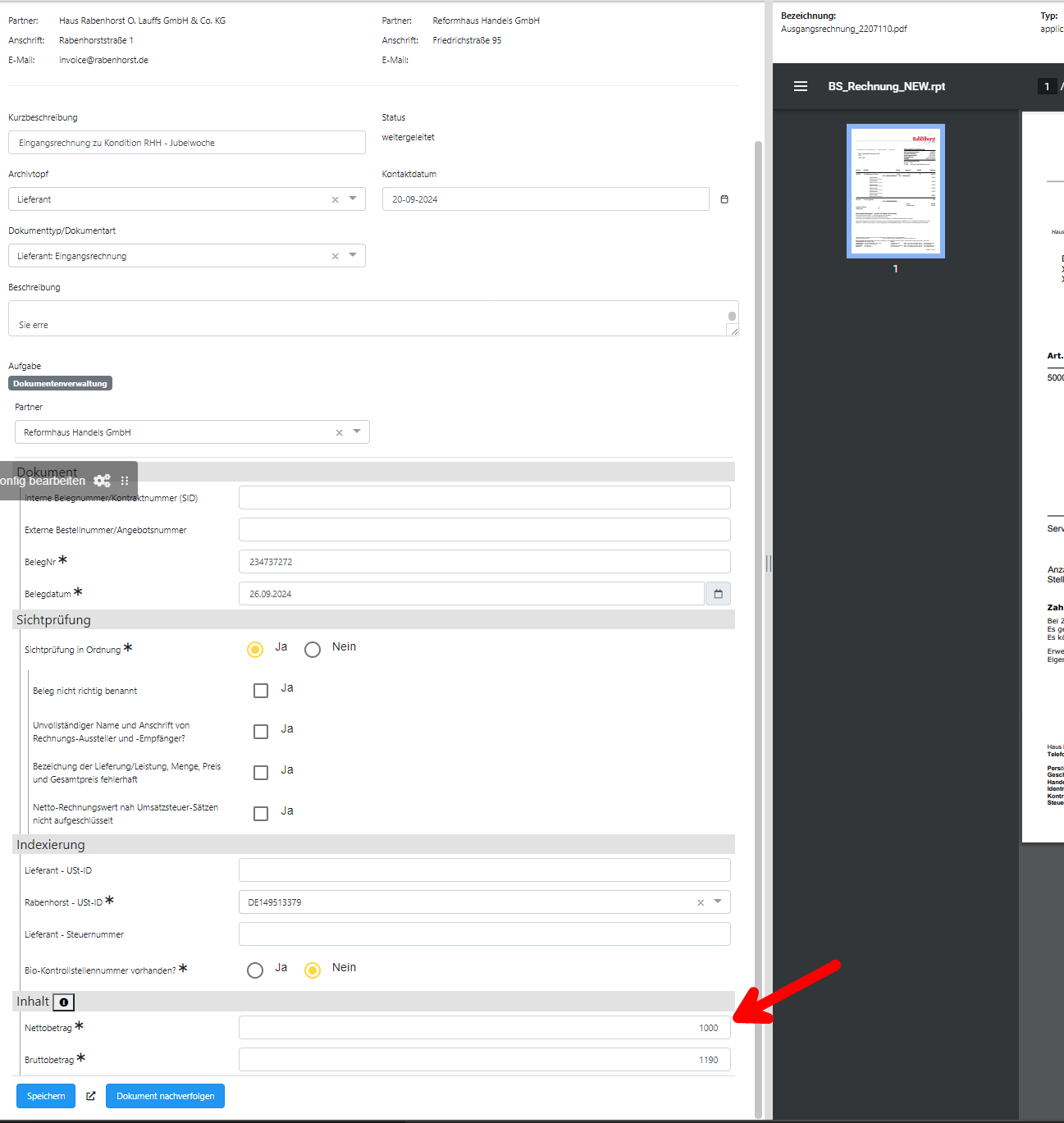Check the 'Beleg nicht richtig benannt' checkbox
This screenshot has width=1064, height=1123.
coord(261,691)
